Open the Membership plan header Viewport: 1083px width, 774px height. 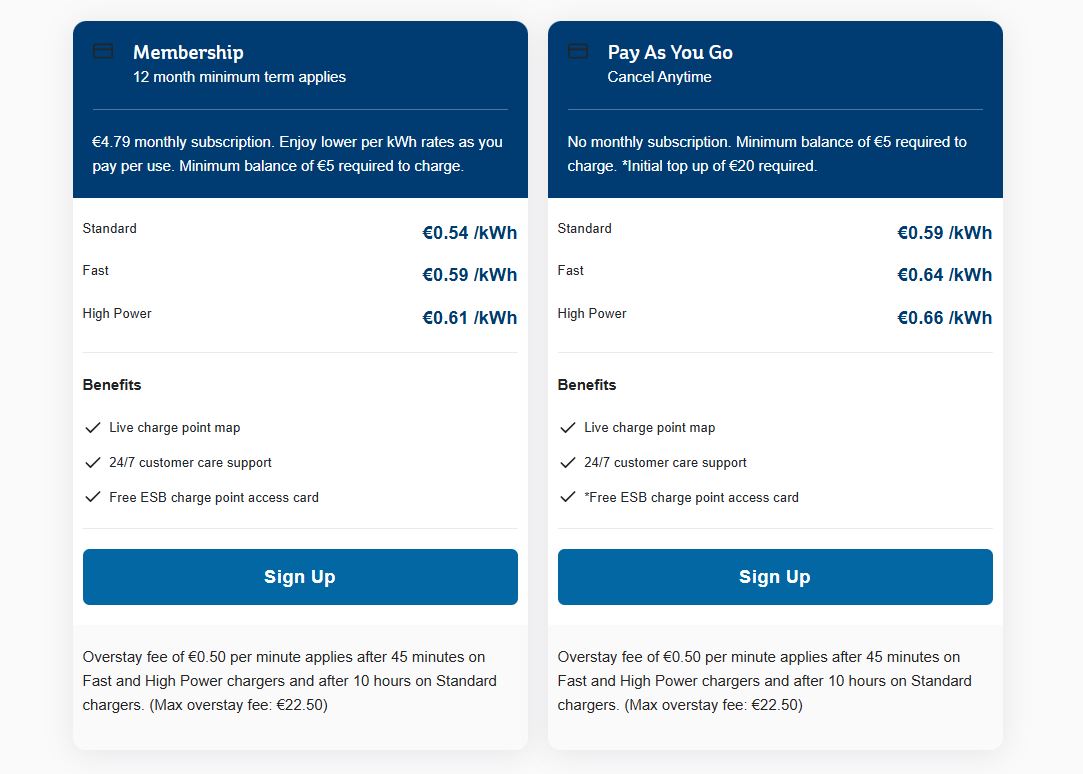coord(188,52)
